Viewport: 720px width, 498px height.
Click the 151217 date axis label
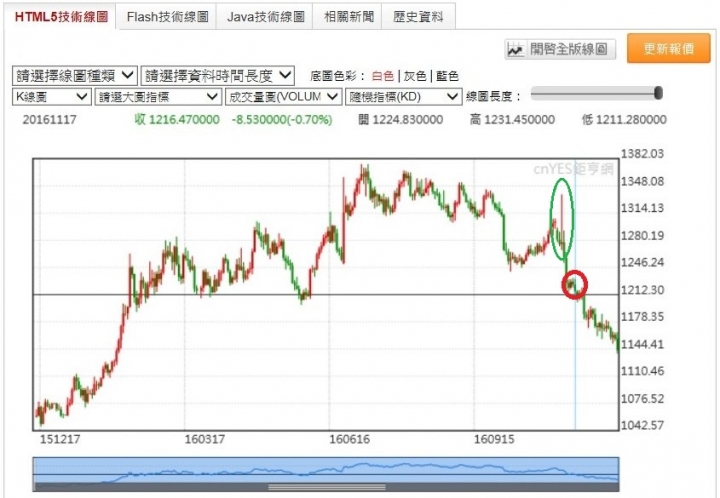click(x=60, y=439)
